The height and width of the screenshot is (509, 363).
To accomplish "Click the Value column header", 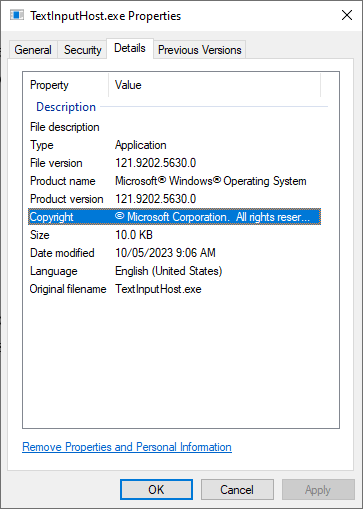I will 214,85.
